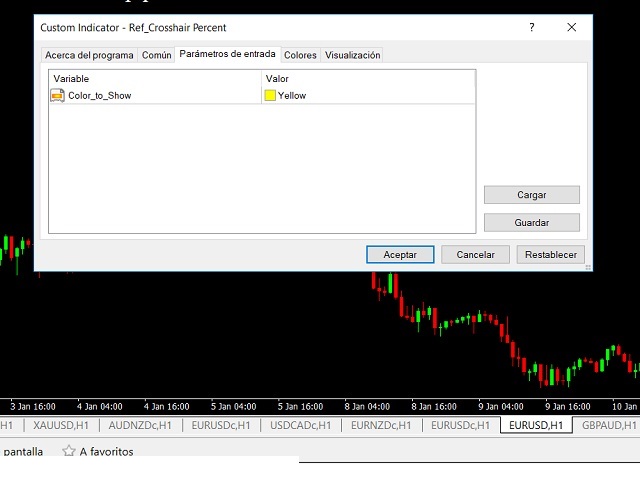The height and width of the screenshot is (480, 640).
Task: Click the Cancelar button
Action: 475,255
